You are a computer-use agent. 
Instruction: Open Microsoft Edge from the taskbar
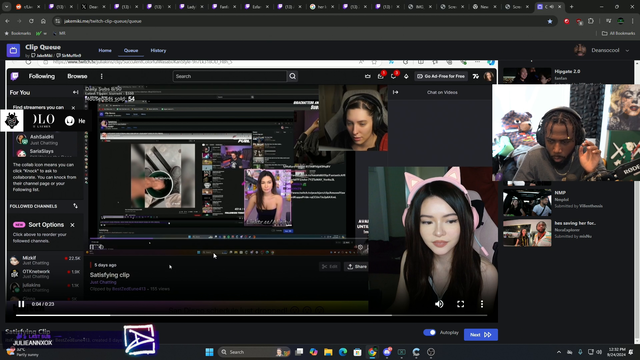click(x=343, y=352)
